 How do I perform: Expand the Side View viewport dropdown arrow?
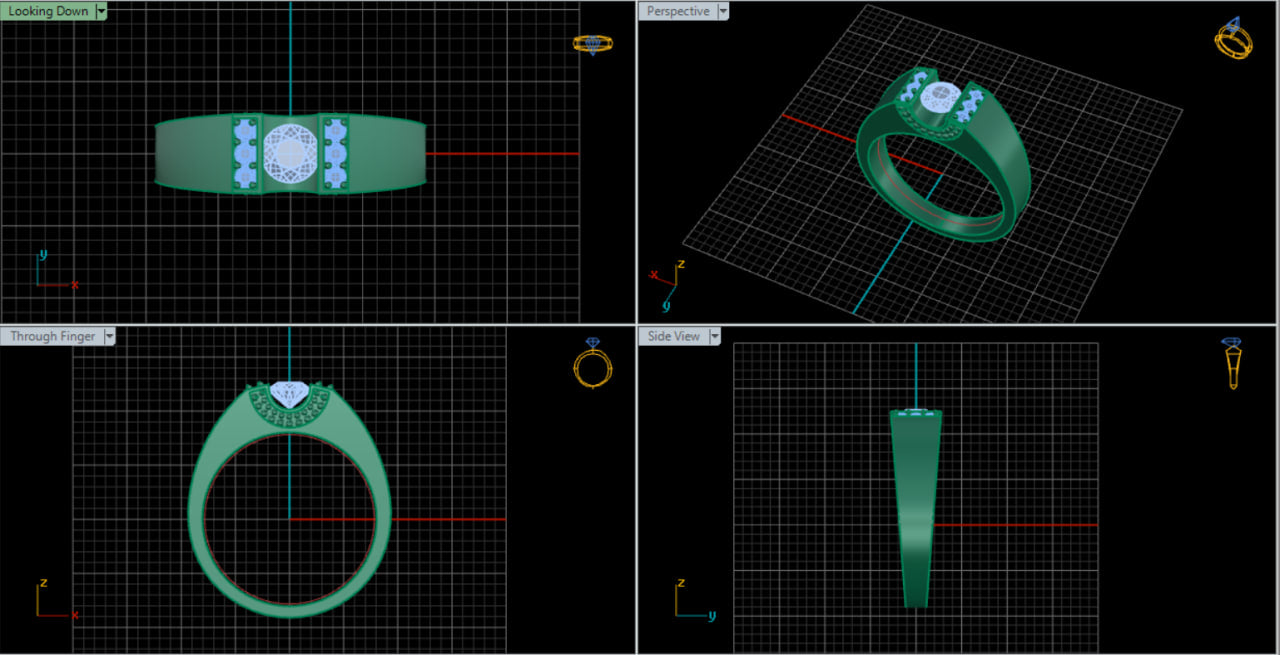[x=714, y=337]
